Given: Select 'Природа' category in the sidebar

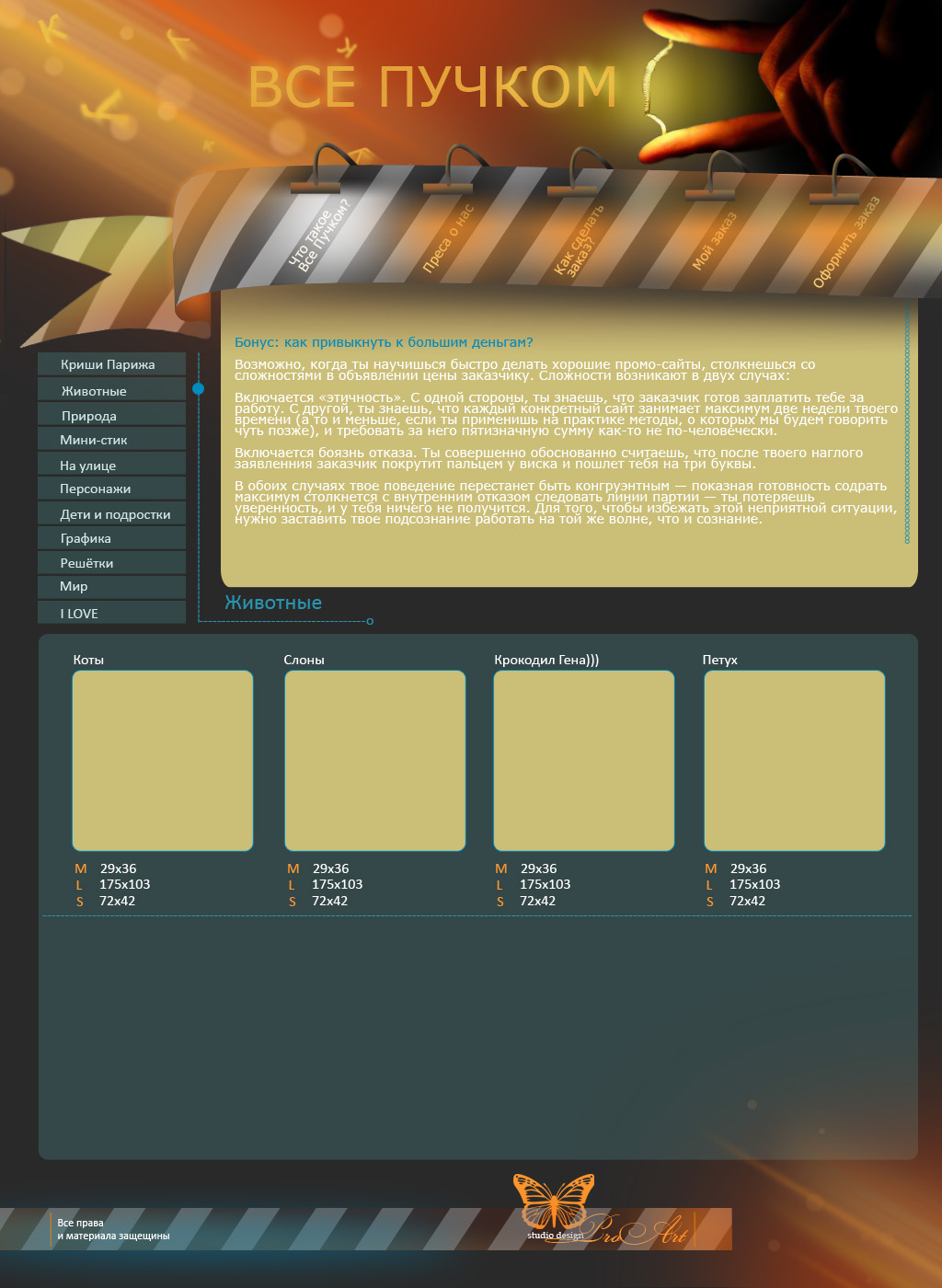Looking at the screenshot, I should [111, 415].
